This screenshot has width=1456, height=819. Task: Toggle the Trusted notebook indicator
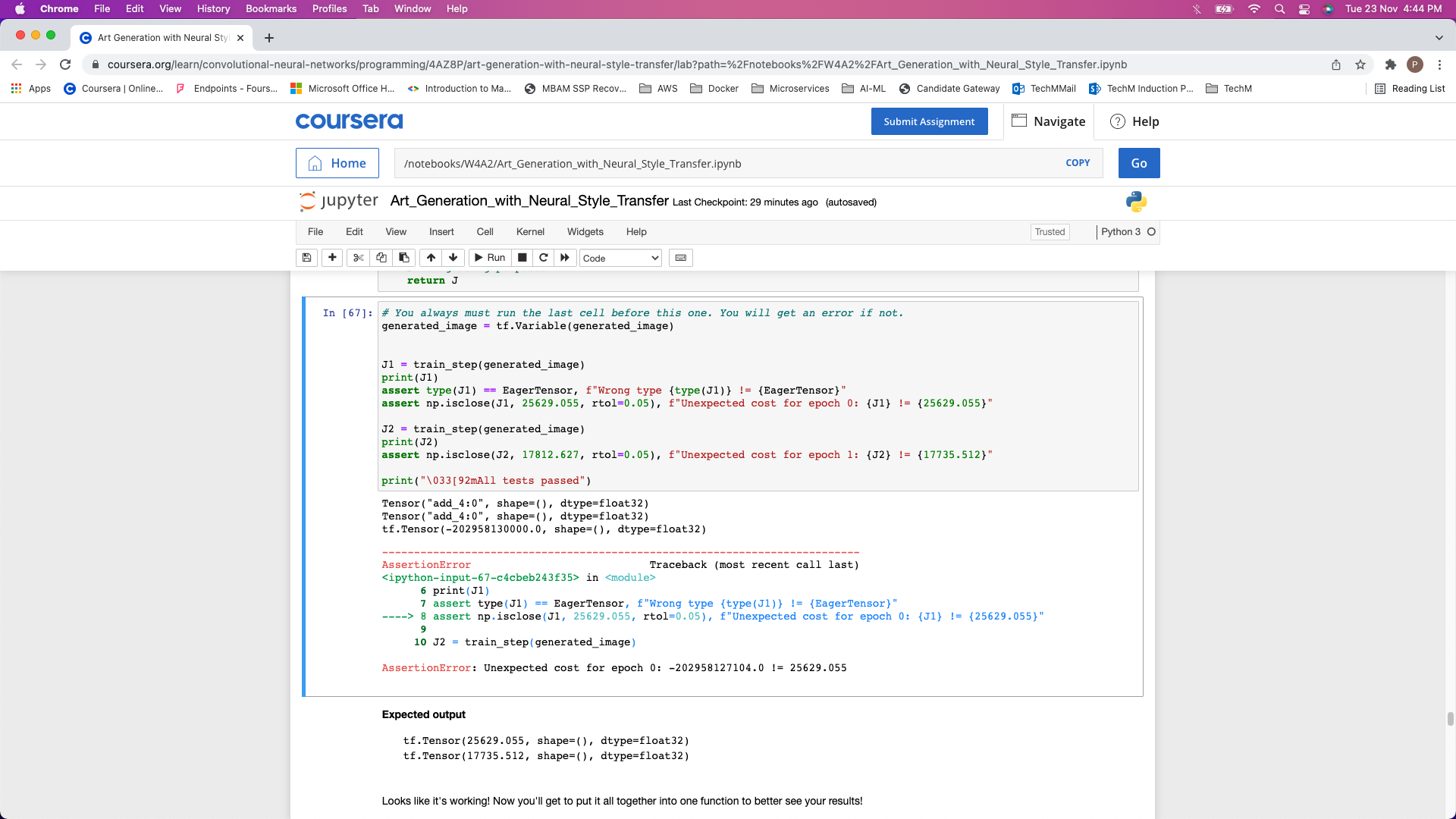1050,232
